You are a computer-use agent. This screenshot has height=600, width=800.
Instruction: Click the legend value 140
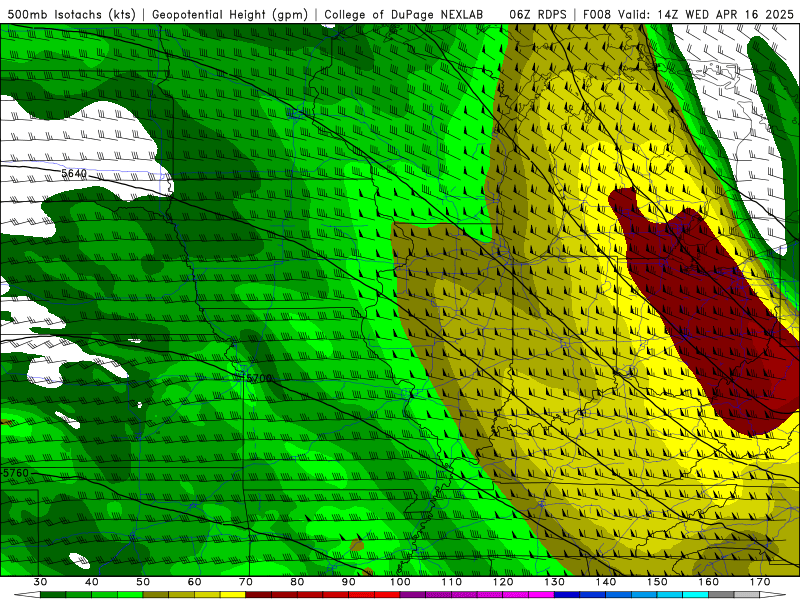[x=606, y=582]
